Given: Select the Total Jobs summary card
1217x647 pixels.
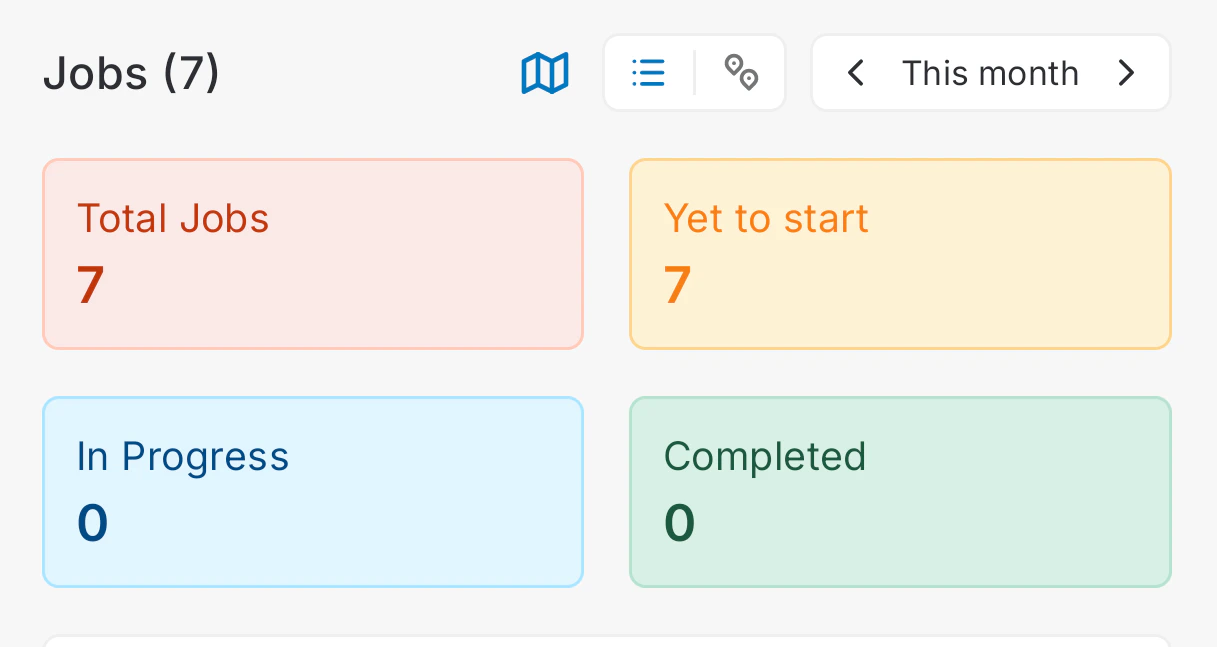Looking at the screenshot, I should (x=313, y=254).
